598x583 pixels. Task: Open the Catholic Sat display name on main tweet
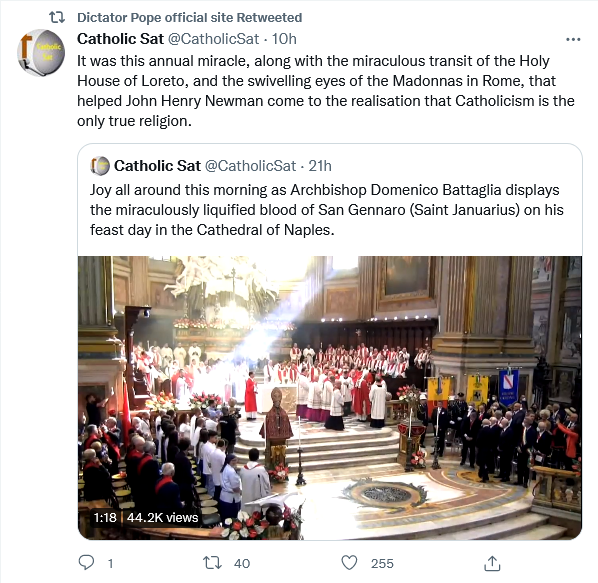[x=121, y=39]
